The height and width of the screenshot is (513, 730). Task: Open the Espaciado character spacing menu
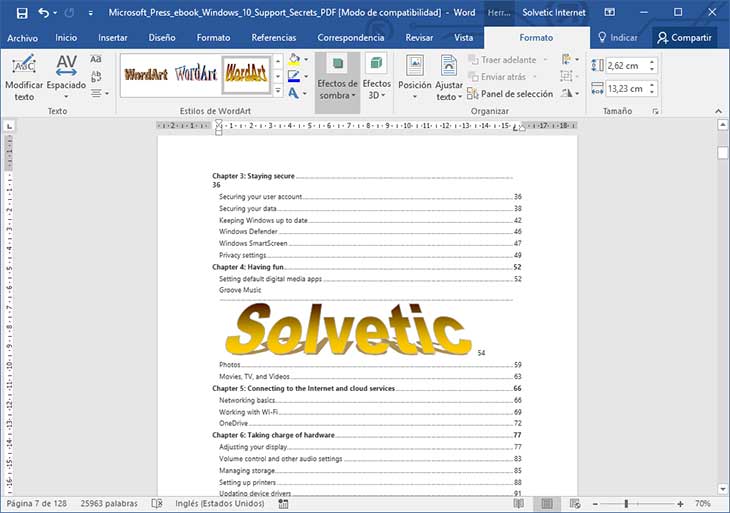tap(66, 77)
